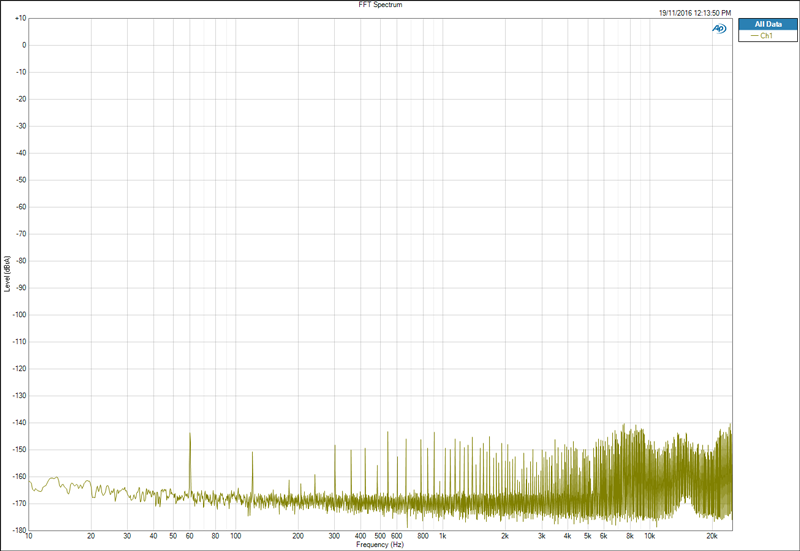Click the 100 Hz frequency tick label
The image size is (800, 551).
(x=236, y=536)
